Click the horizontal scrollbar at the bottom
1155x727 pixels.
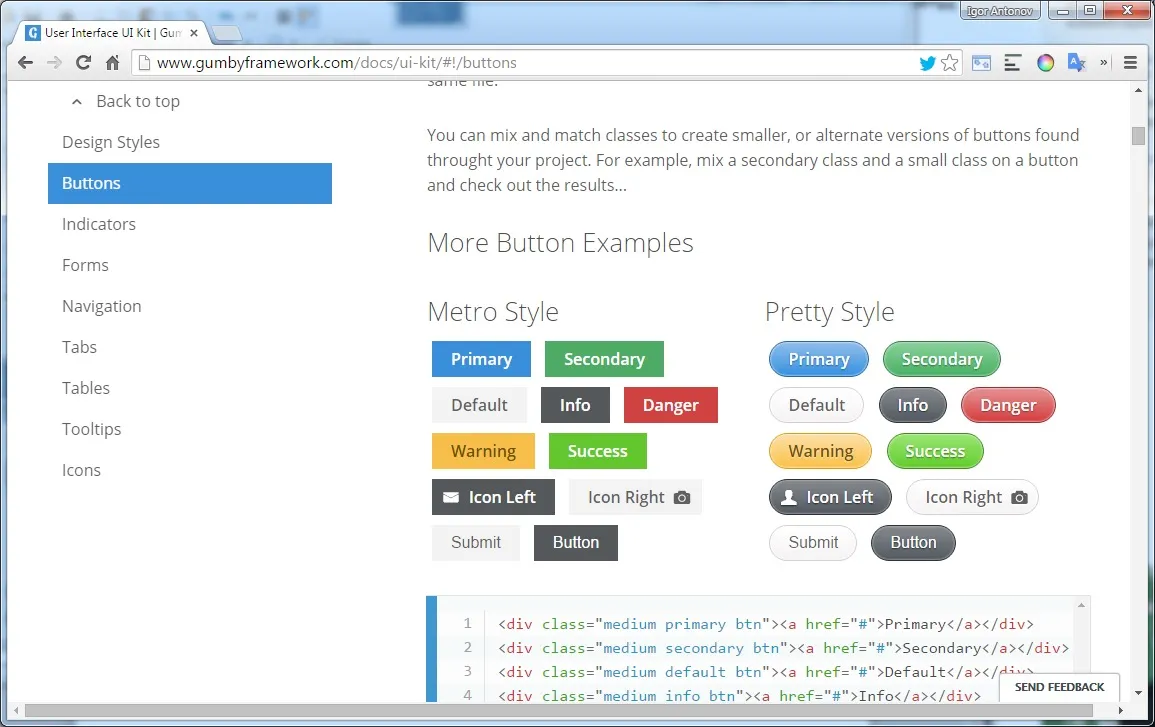pyautogui.click(x=558, y=711)
